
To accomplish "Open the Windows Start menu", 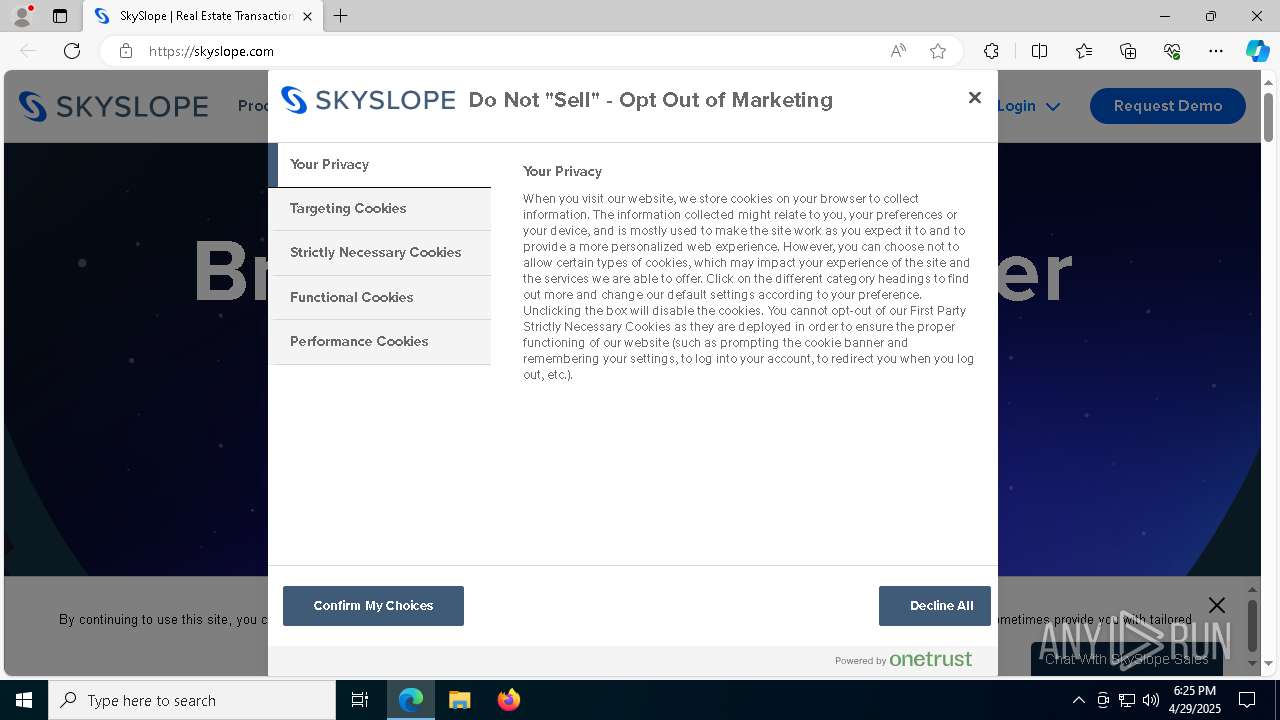I will (24, 700).
